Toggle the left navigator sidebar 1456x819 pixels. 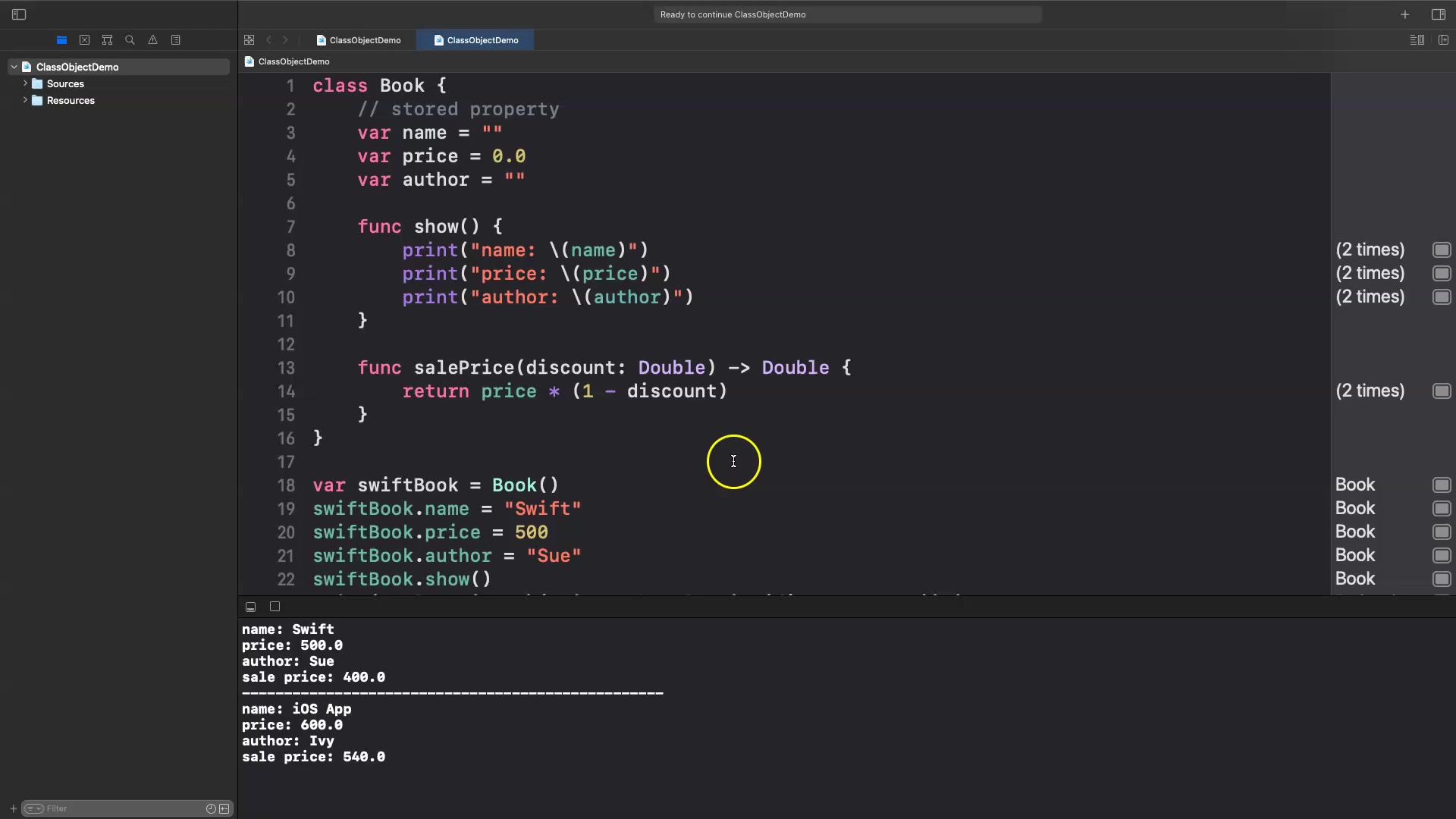[x=19, y=14]
